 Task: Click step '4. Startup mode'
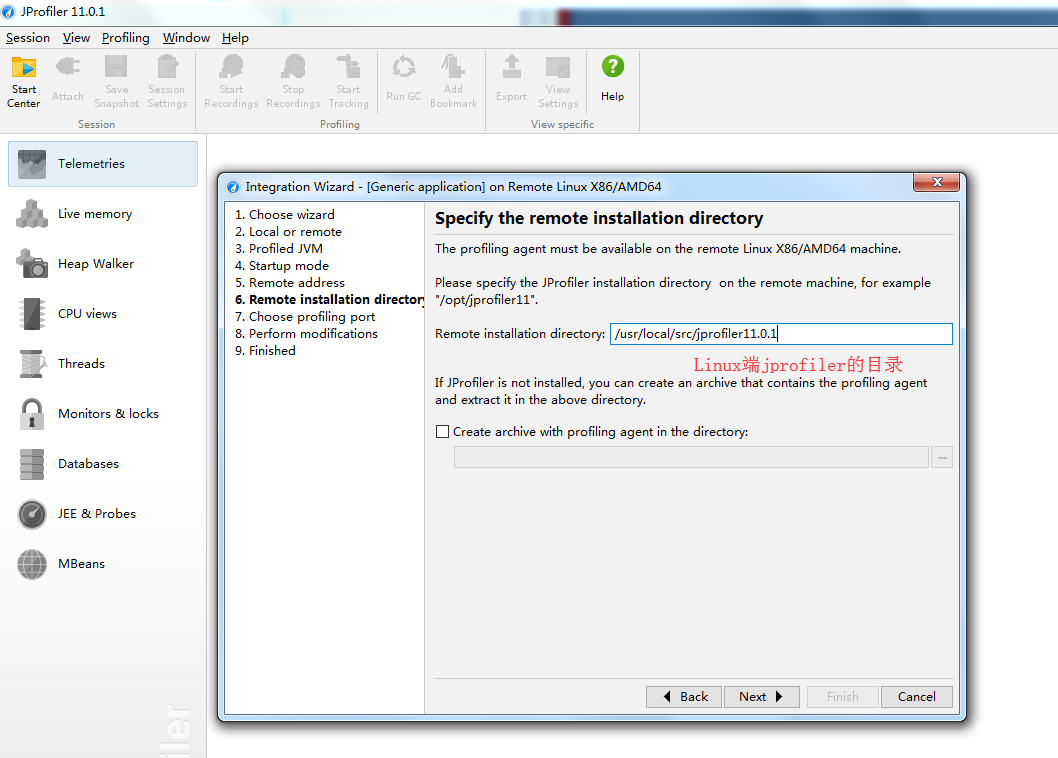point(282,266)
